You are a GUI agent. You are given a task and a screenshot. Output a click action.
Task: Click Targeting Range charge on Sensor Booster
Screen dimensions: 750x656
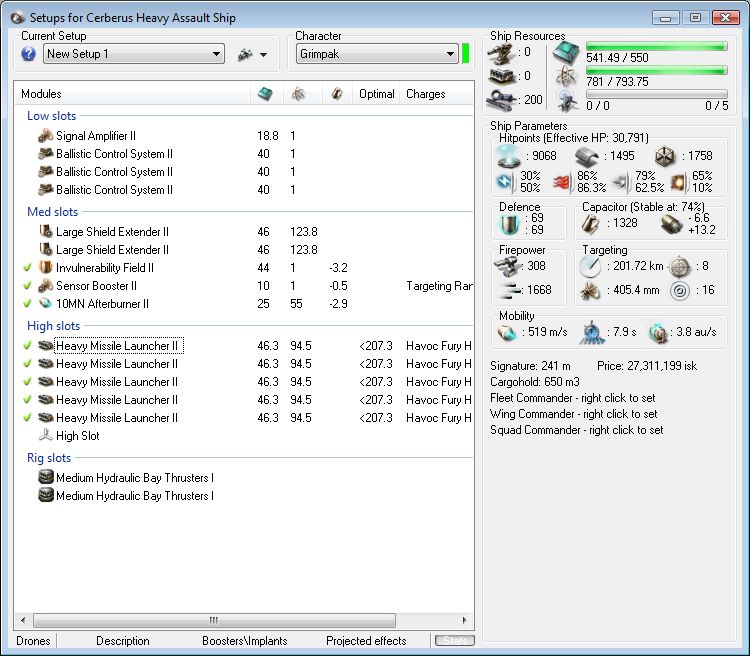coord(439,286)
